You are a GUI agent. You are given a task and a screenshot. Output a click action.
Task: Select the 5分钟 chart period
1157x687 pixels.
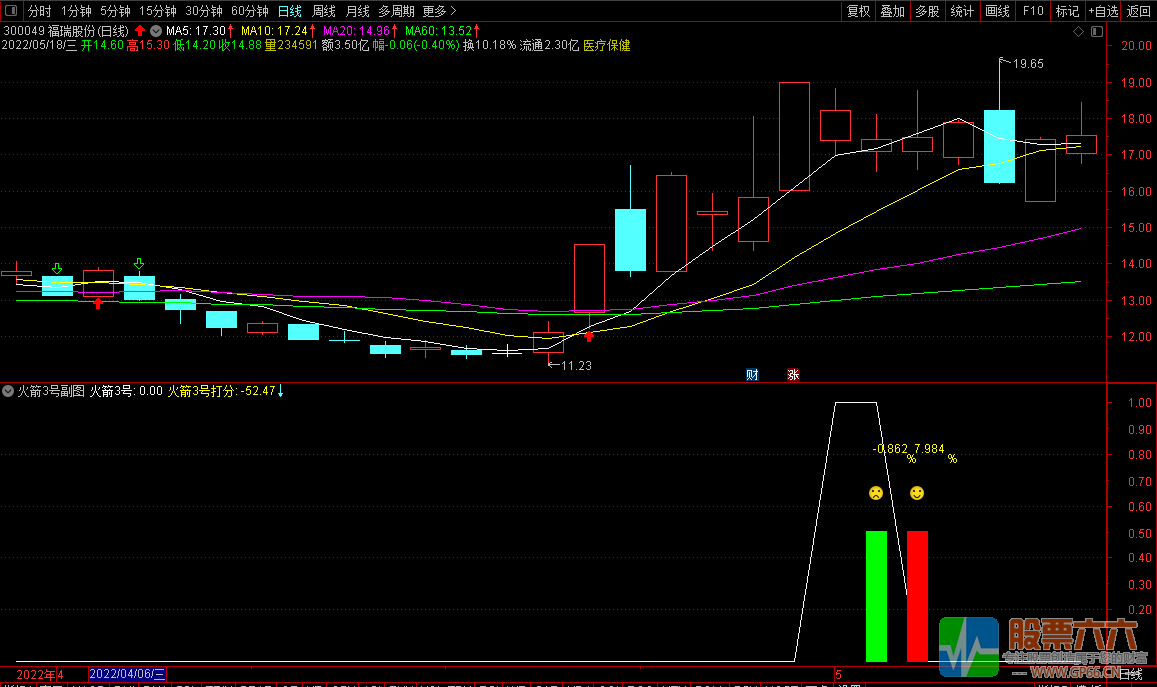115,11
